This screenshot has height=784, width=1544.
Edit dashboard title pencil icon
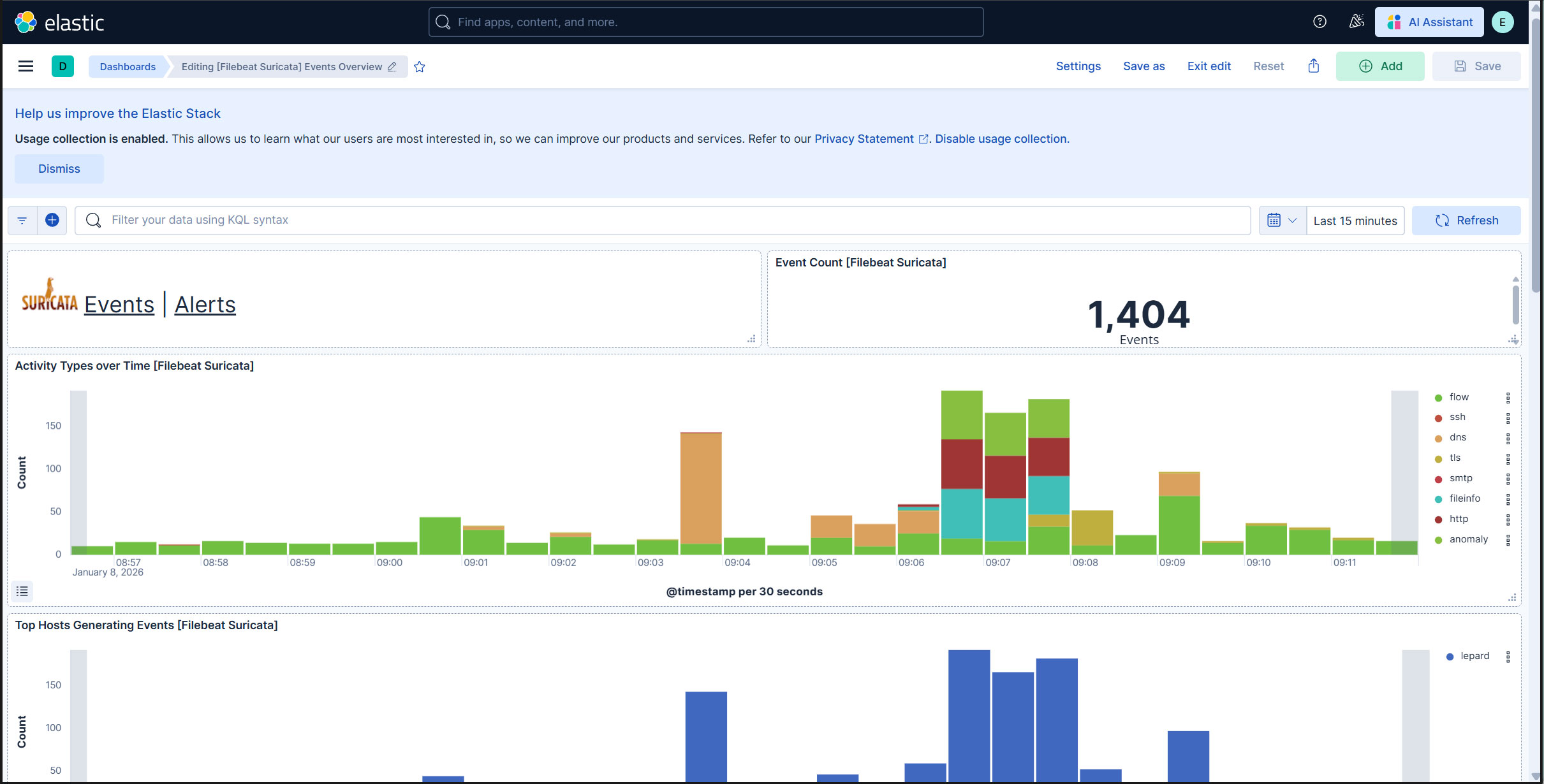click(392, 67)
